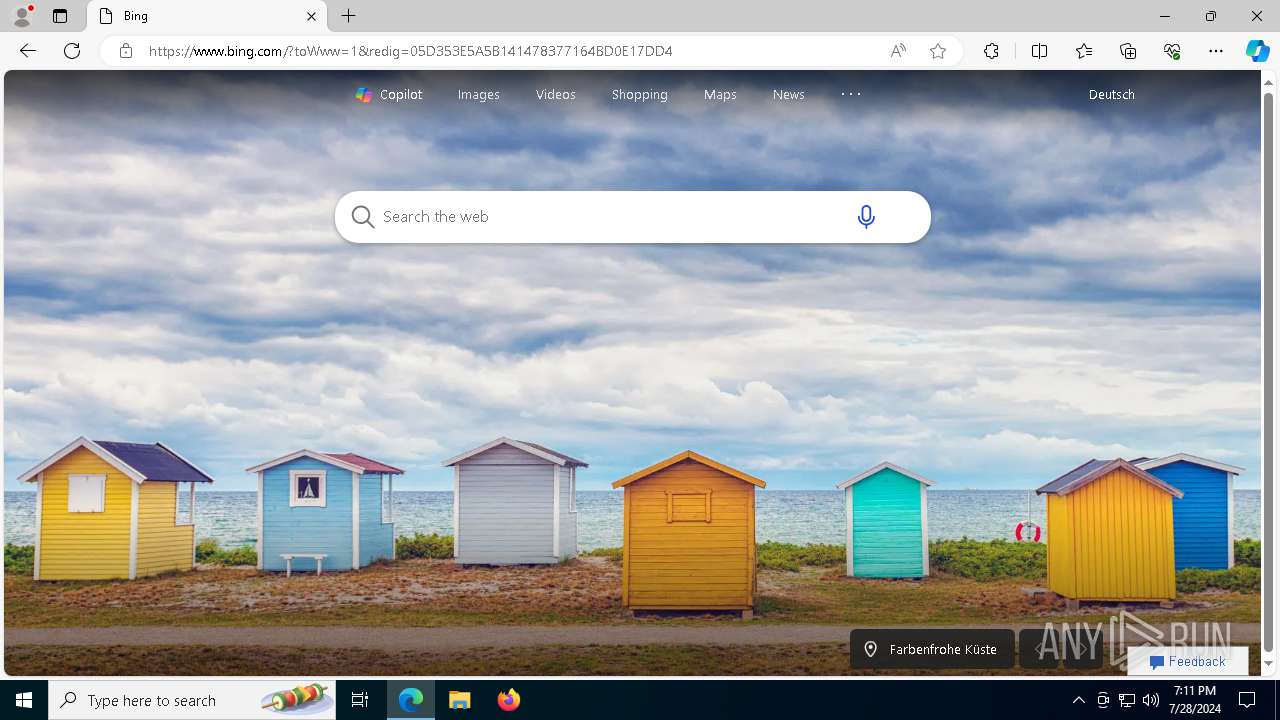
Task: Switch to Images search
Action: 478,94
